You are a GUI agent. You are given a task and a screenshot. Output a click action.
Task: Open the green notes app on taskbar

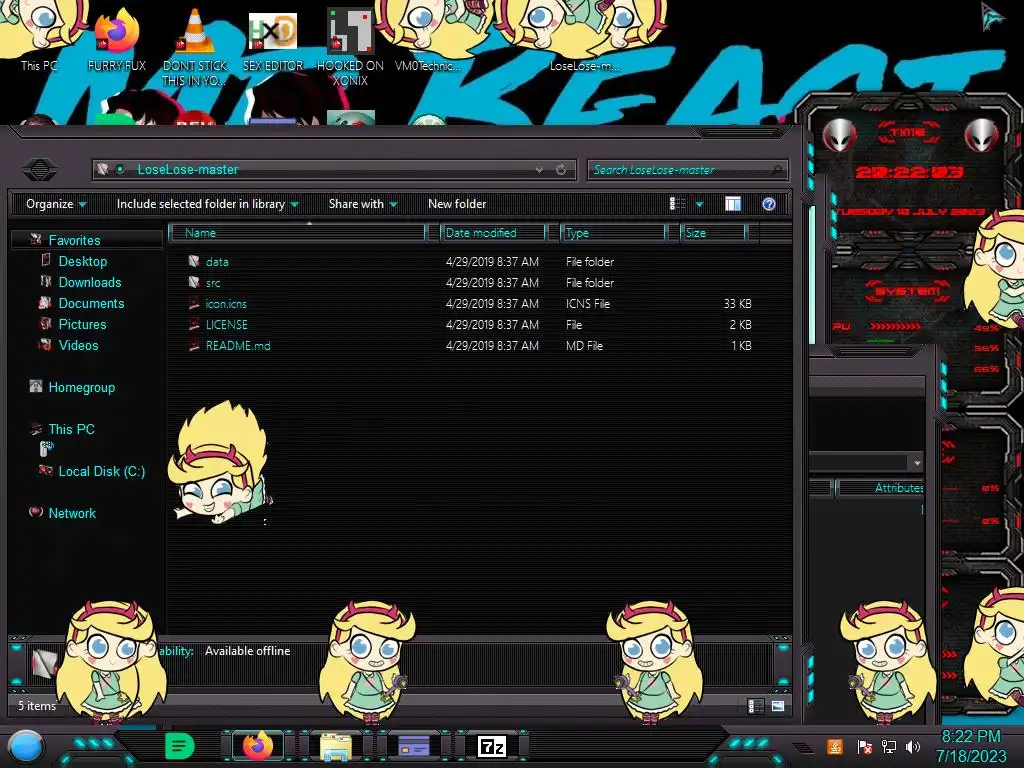(180, 746)
